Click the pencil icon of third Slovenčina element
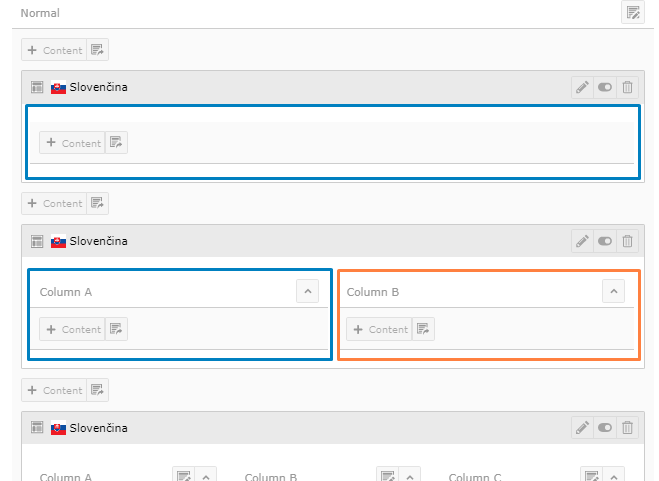The height and width of the screenshot is (481, 659). 582,428
